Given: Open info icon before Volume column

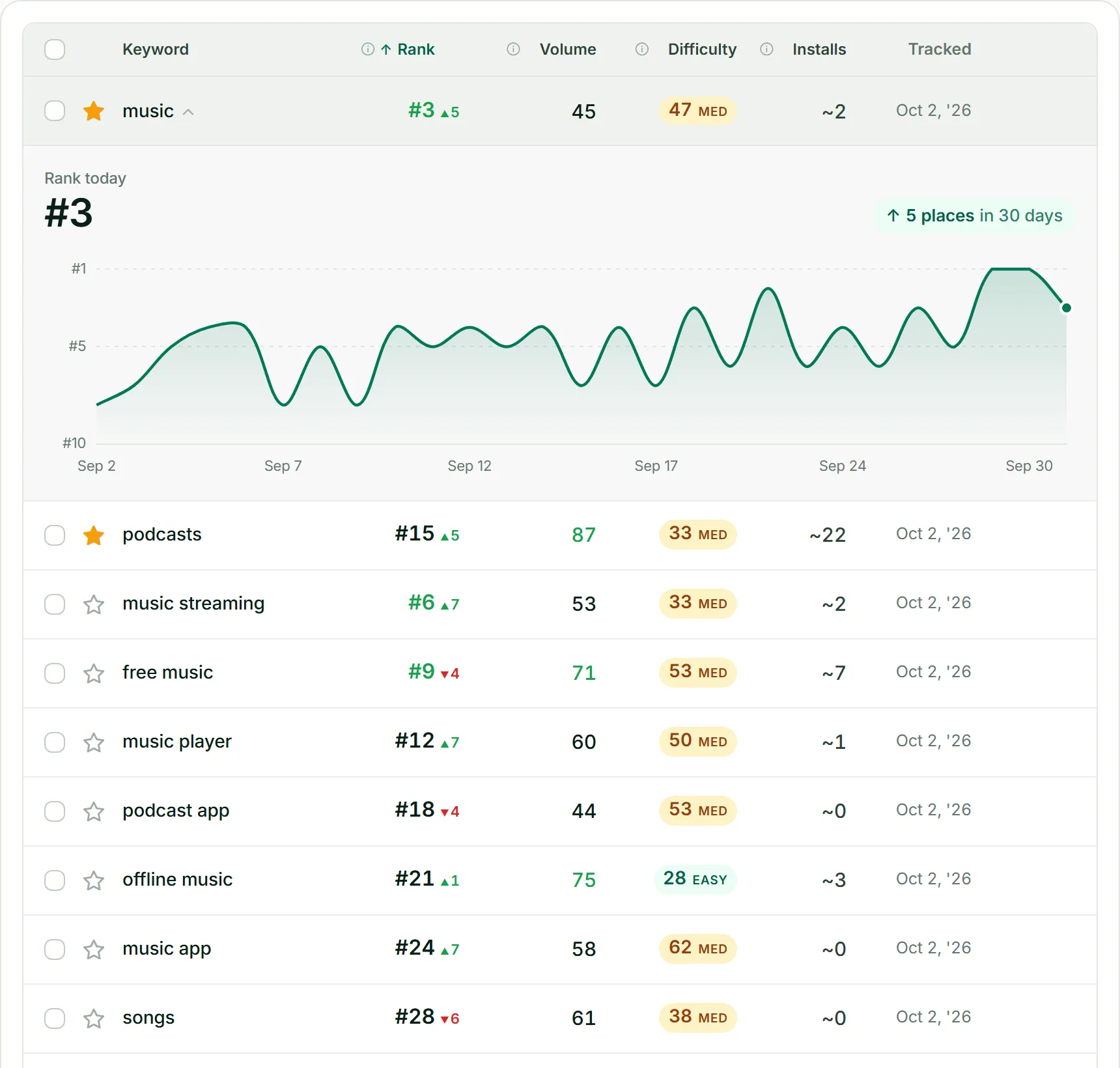Looking at the screenshot, I should (x=513, y=49).
